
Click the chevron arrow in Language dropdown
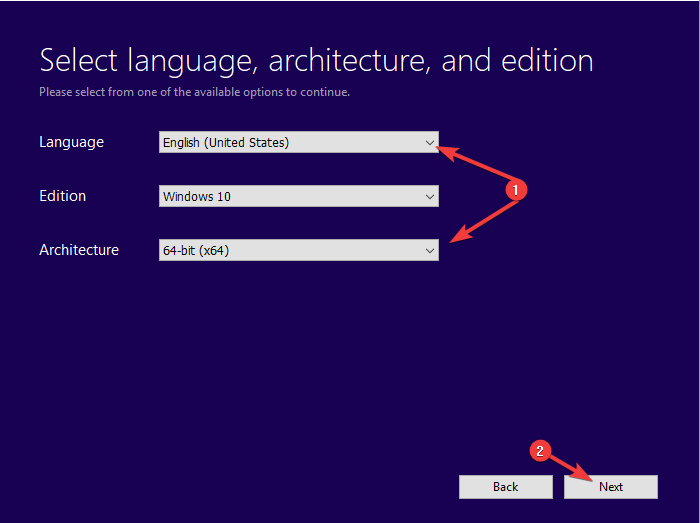coord(429,143)
